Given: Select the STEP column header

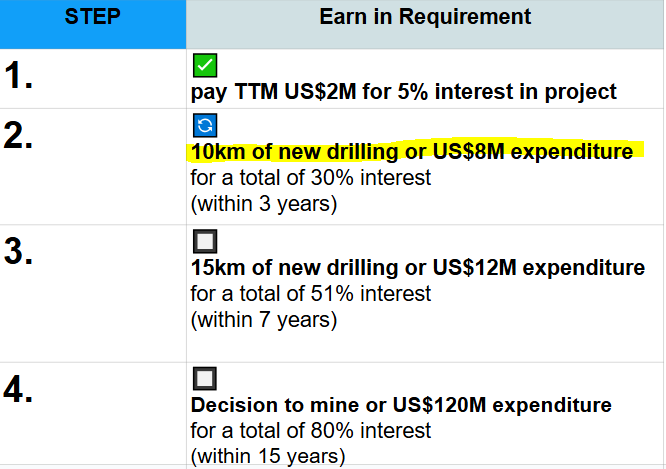Looking at the screenshot, I should tap(92, 17).
